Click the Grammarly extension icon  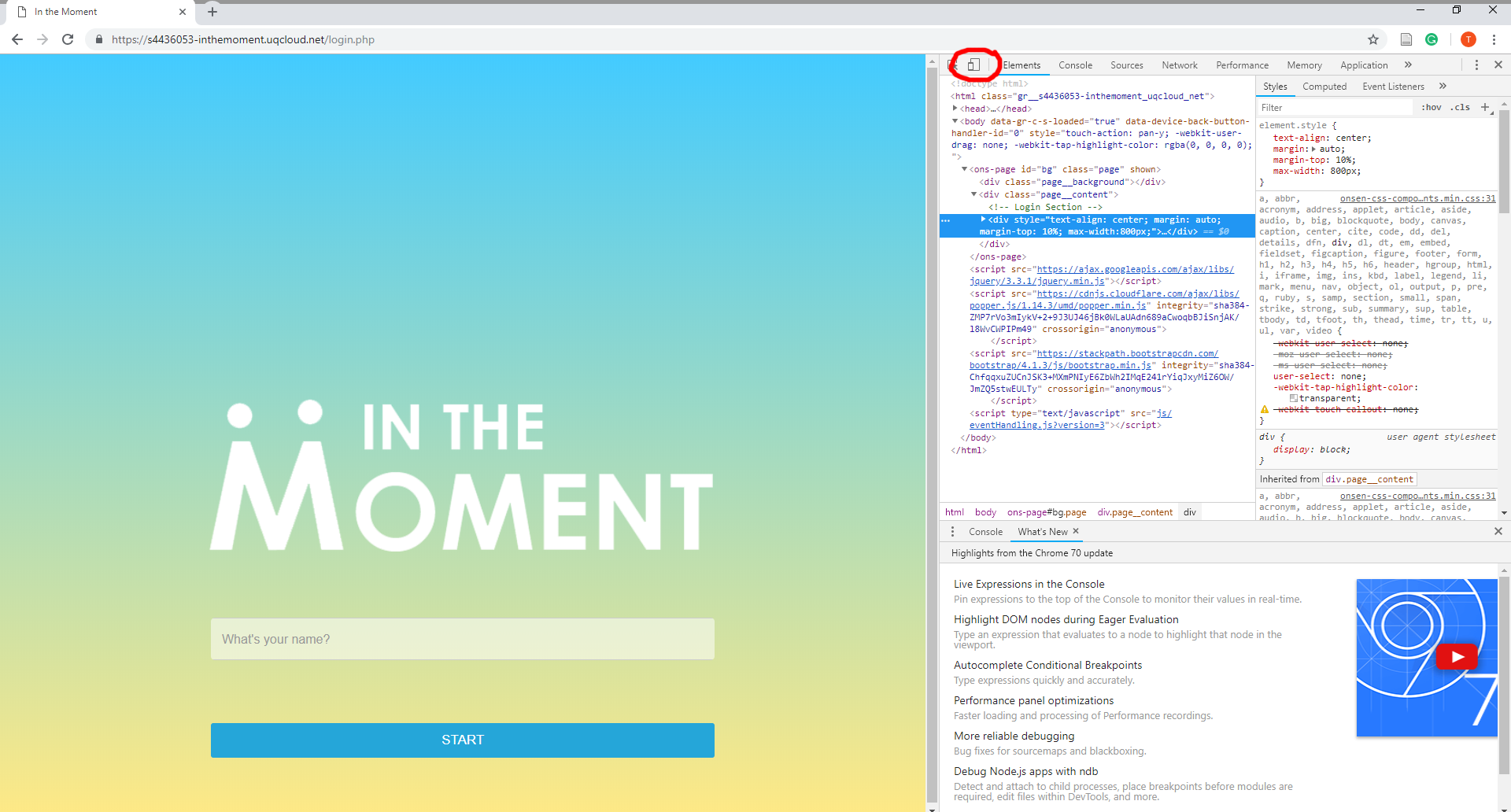(1432, 39)
